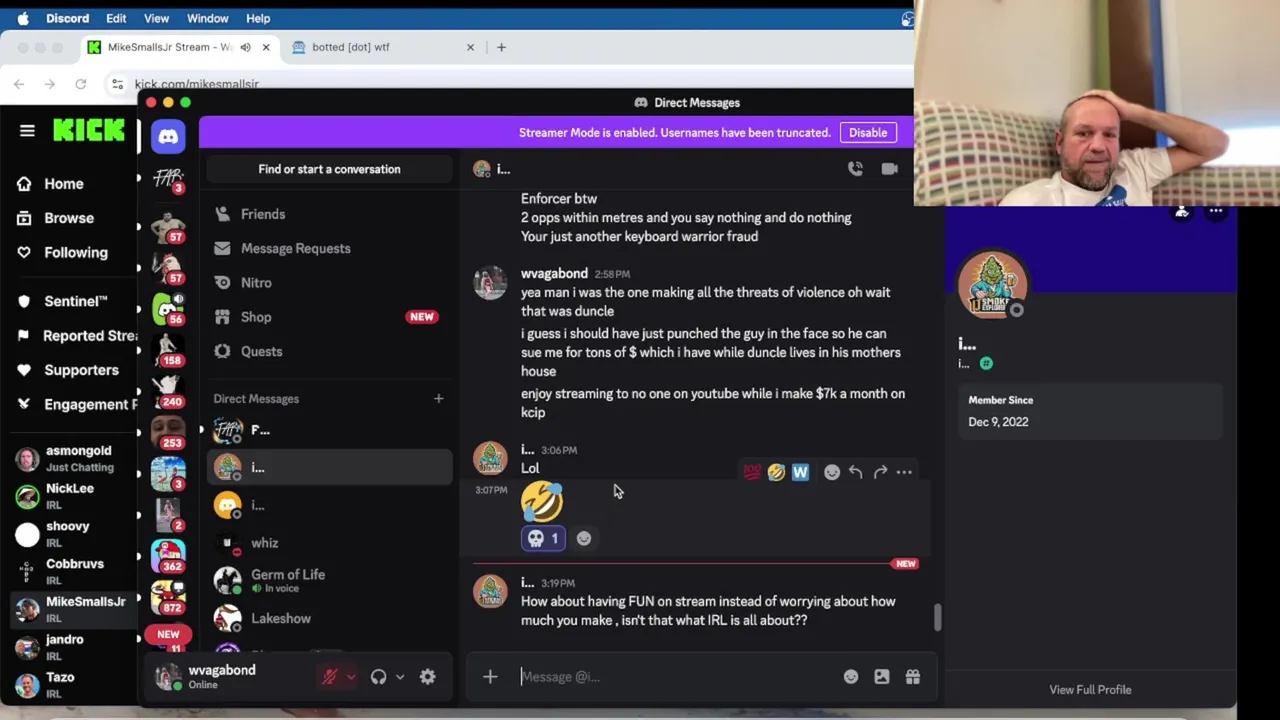Open Discord menu in macOS menu bar
This screenshot has width=1280, height=720.
click(67, 18)
